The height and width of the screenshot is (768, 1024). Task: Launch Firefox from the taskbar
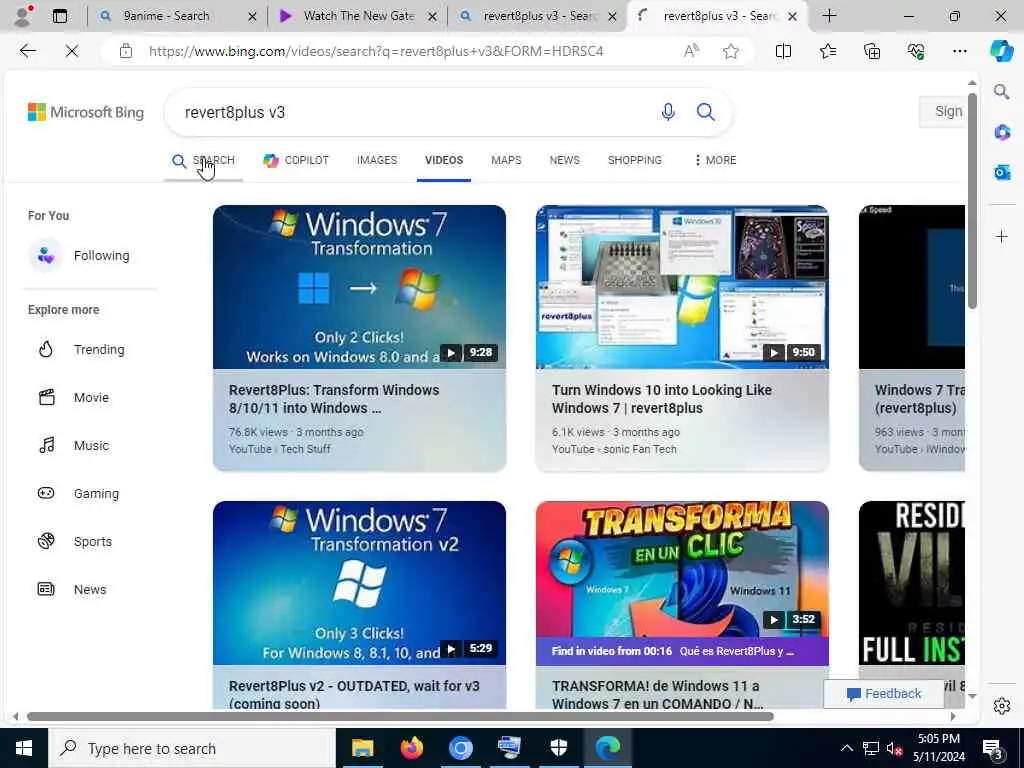tap(411, 748)
